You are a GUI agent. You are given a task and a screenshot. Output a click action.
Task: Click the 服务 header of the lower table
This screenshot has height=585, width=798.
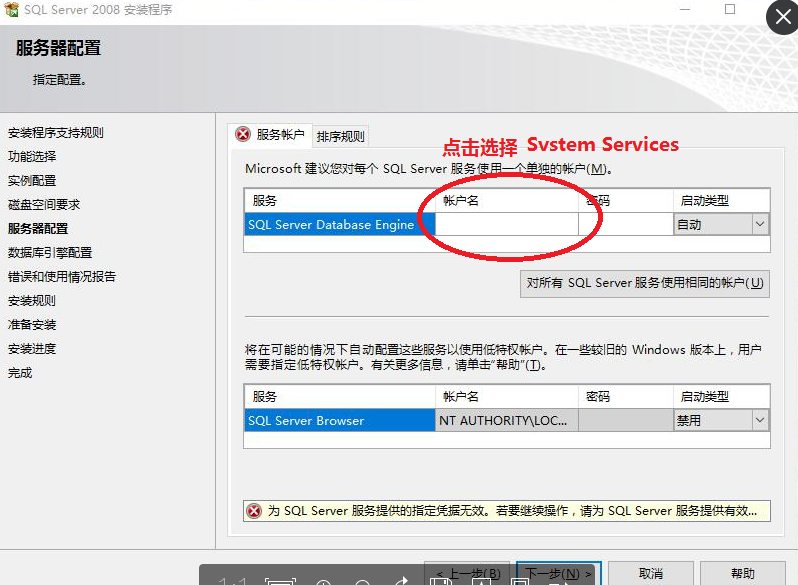(339, 397)
